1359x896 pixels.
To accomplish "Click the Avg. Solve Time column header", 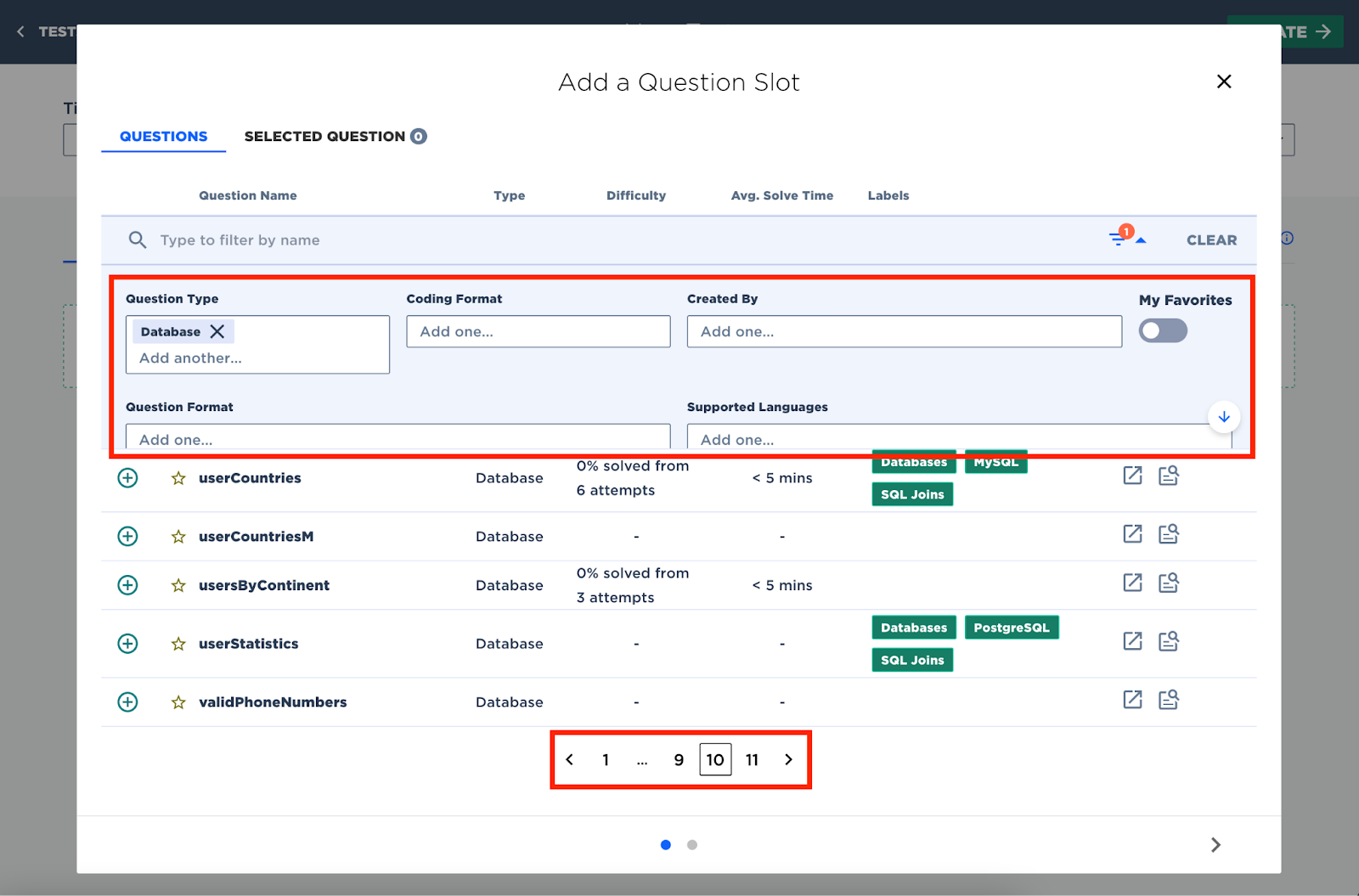I will [x=782, y=195].
